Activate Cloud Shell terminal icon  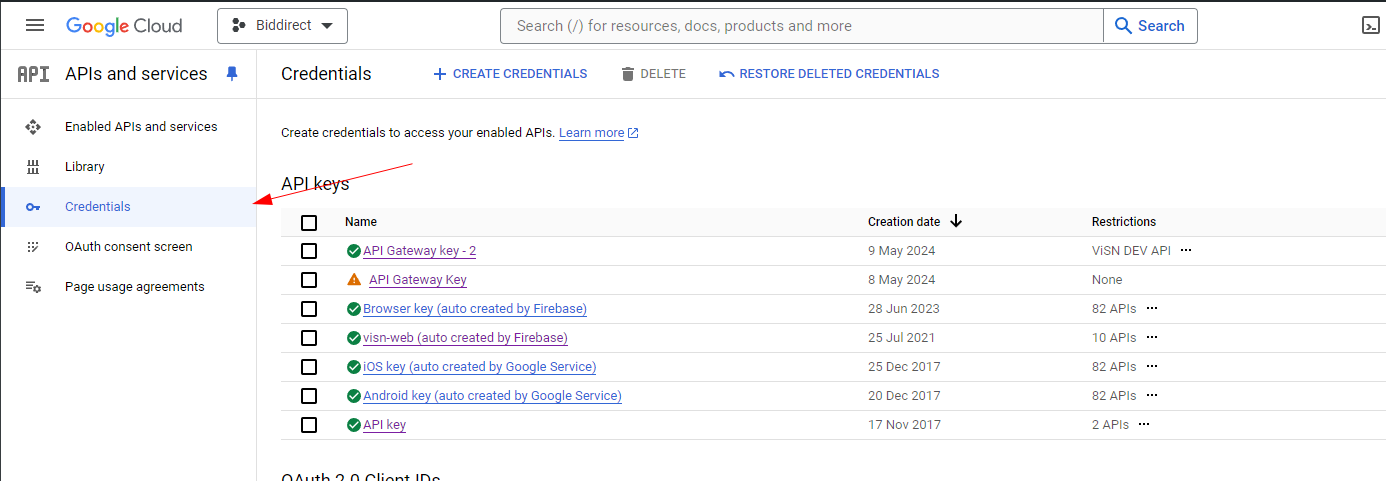[1371, 26]
